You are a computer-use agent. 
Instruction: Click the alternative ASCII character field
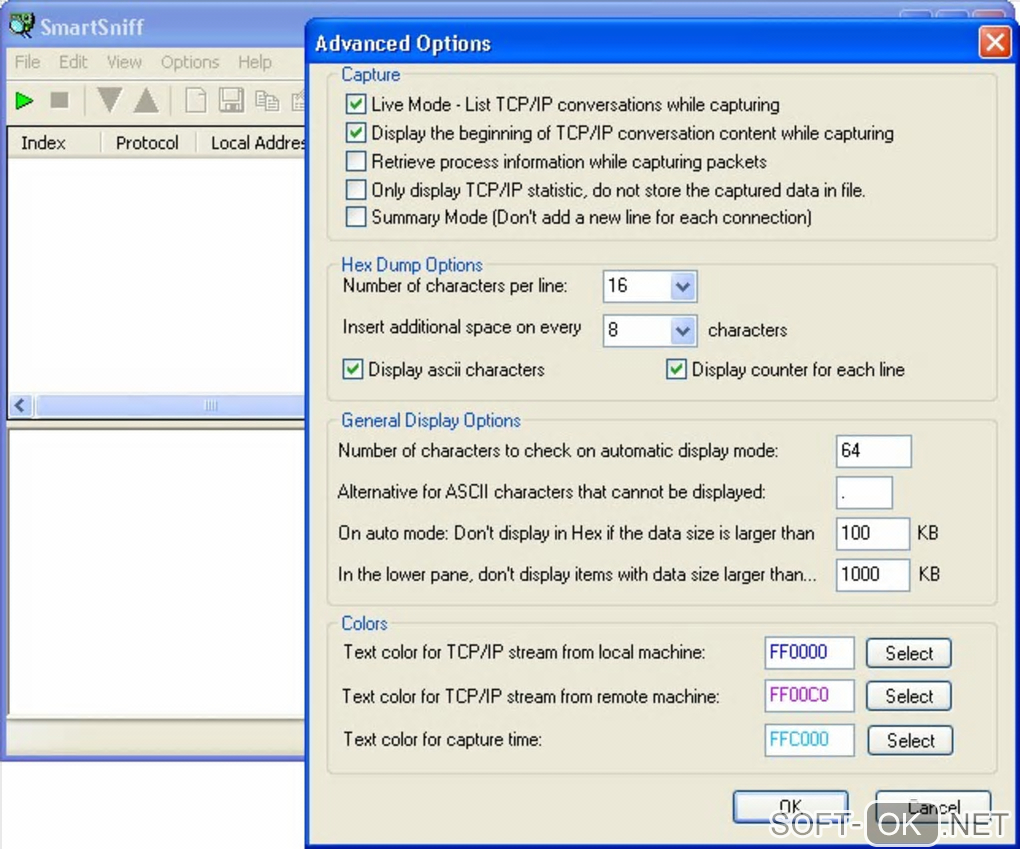coord(864,492)
